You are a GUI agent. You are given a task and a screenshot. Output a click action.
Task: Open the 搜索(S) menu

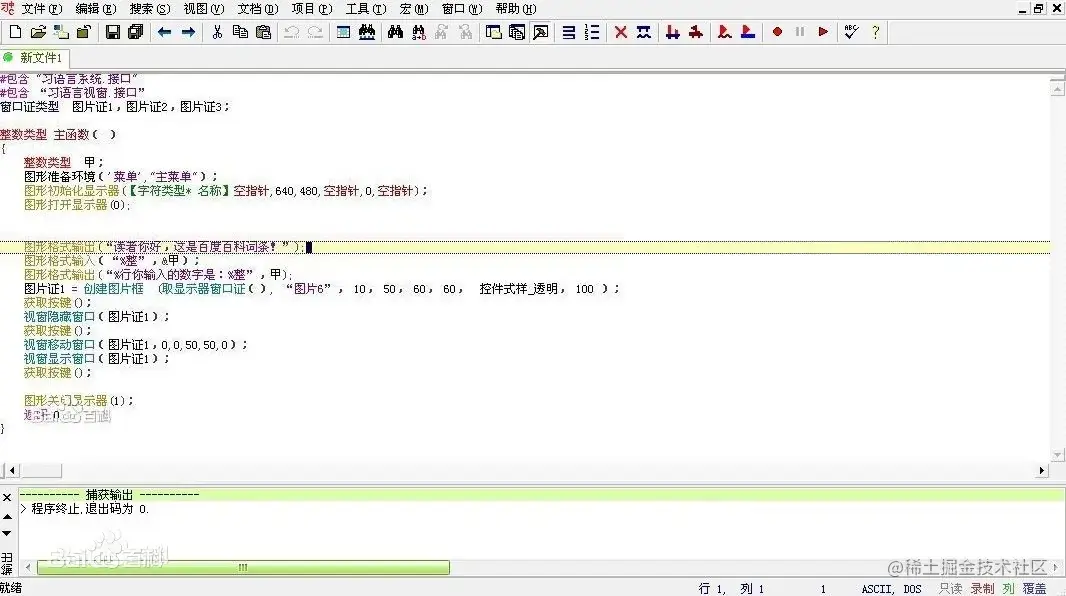coord(150,9)
